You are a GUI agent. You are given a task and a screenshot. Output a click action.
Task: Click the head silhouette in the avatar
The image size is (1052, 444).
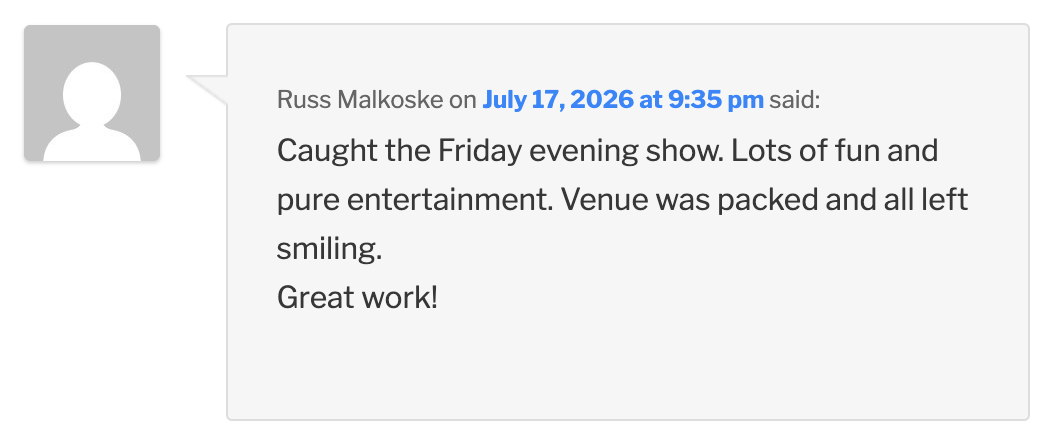pyautogui.click(x=92, y=94)
